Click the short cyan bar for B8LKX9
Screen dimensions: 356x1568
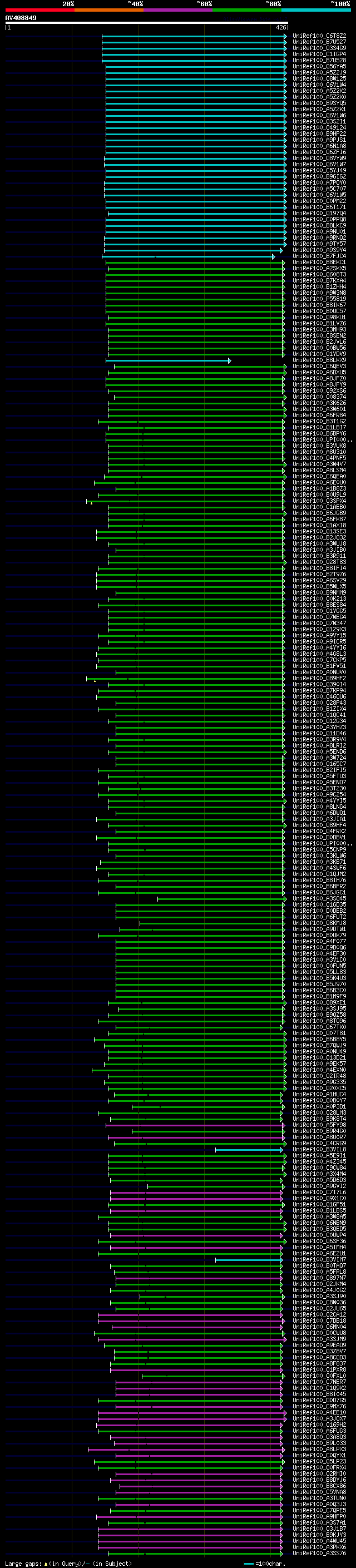pos(169,361)
